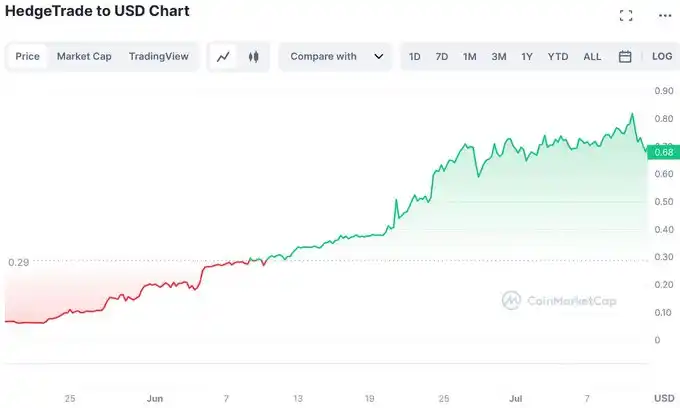This screenshot has width=680, height=408.
Task: Set chart range to 1M
Action: coord(469,57)
